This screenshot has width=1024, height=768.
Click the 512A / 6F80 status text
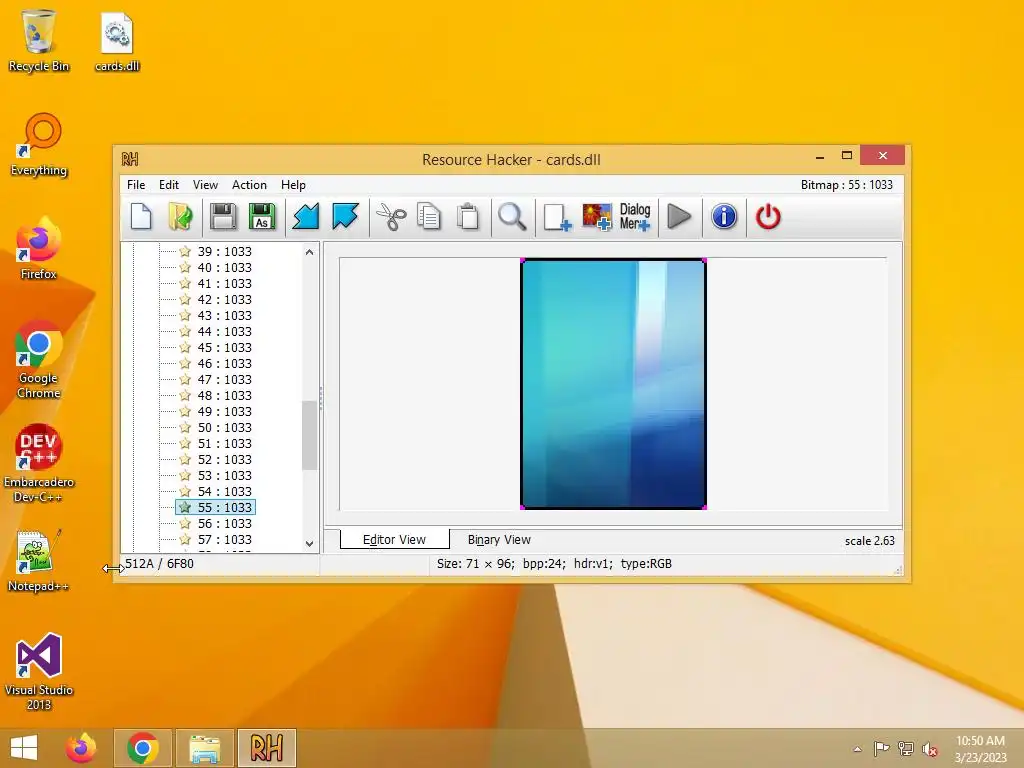(159, 564)
